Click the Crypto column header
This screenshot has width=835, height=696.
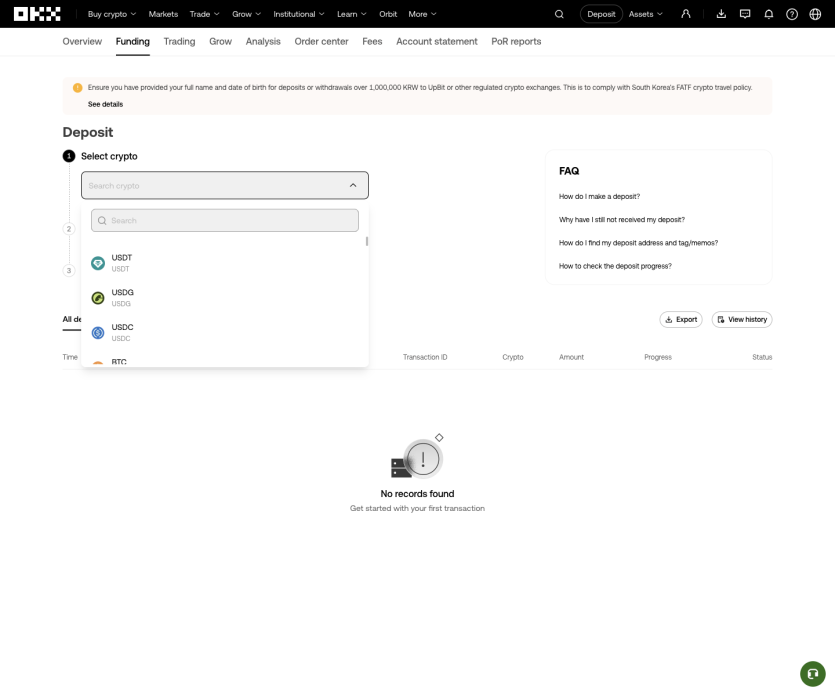513,357
